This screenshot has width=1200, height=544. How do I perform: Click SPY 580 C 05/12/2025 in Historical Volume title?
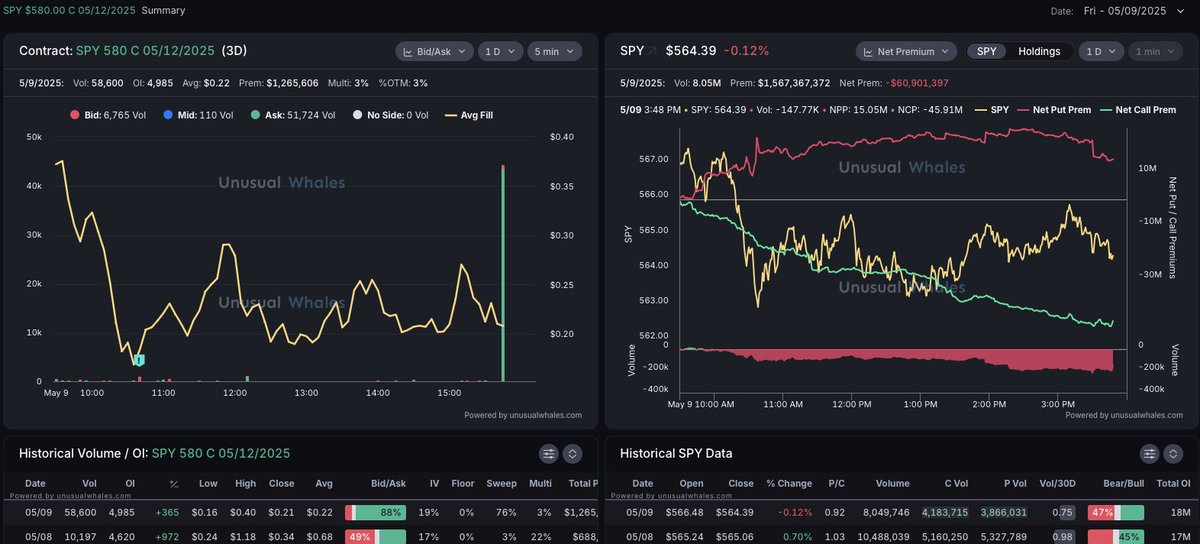coord(221,453)
